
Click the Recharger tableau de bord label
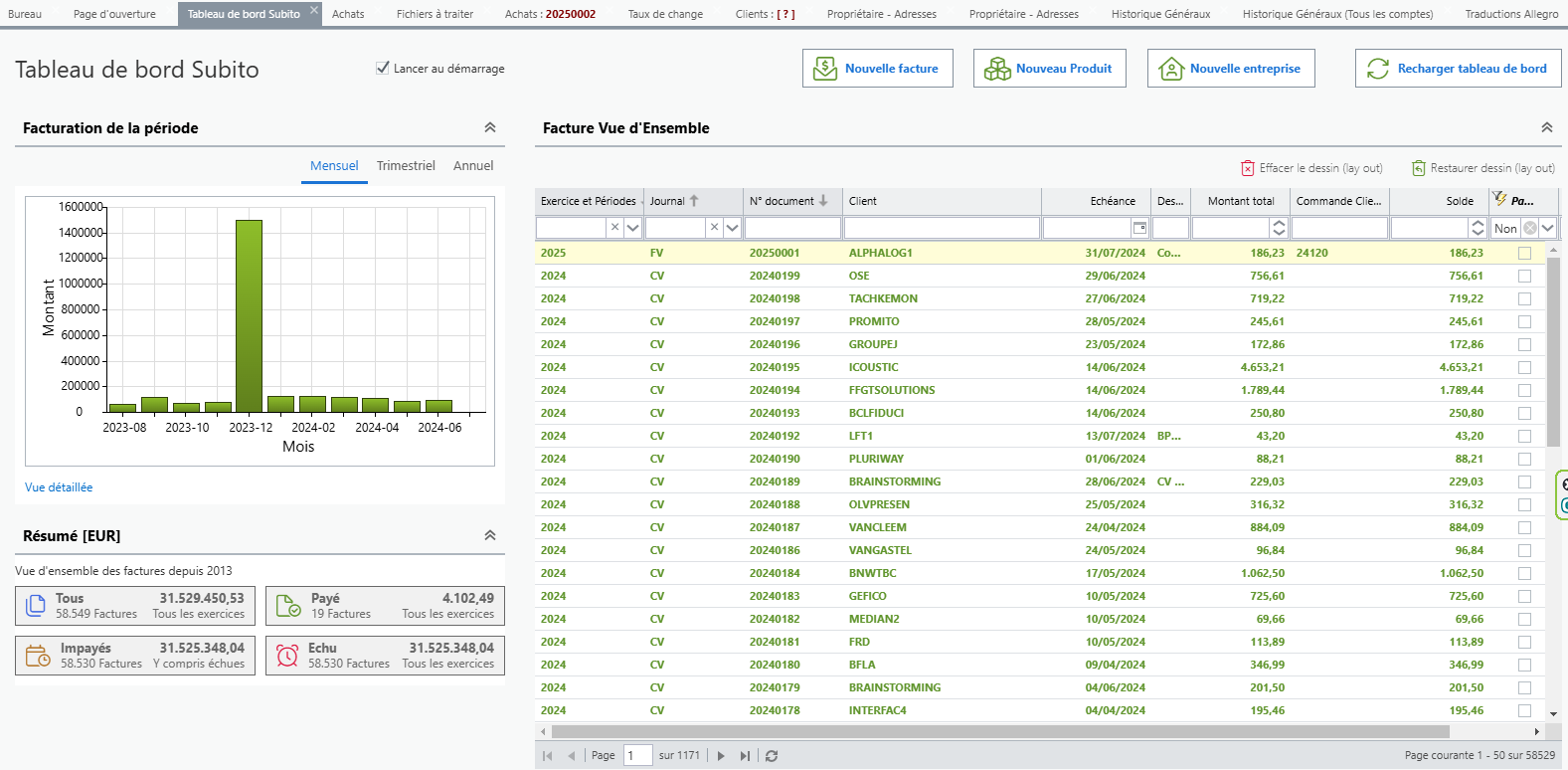[x=1473, y=69]
